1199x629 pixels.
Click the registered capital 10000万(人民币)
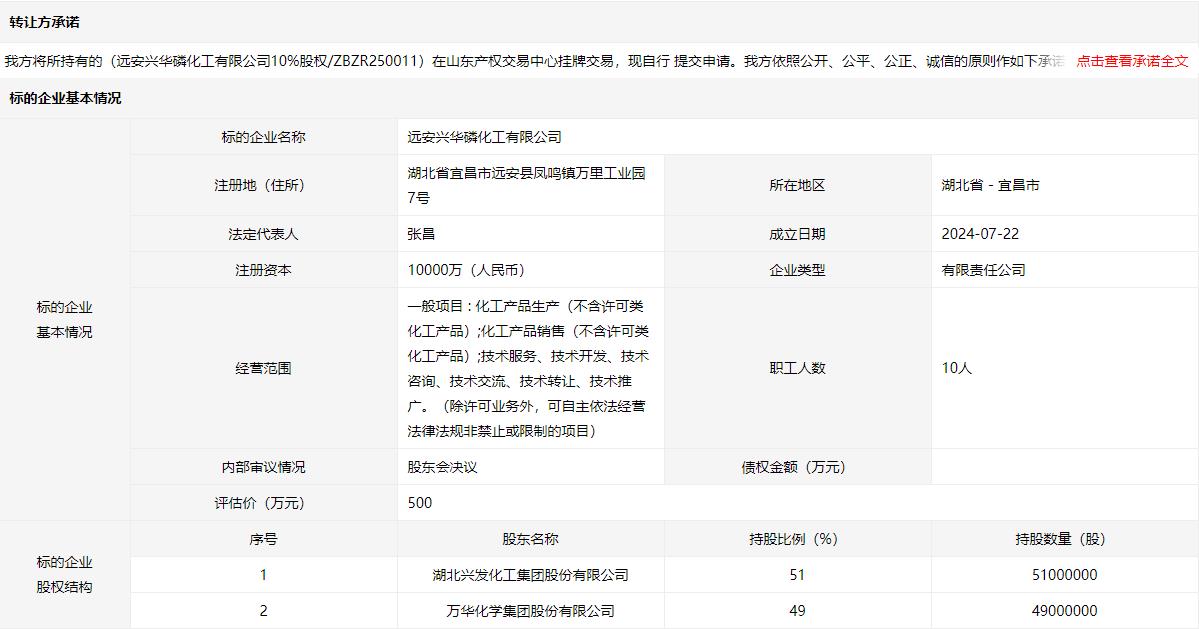[x=467, y=270]
